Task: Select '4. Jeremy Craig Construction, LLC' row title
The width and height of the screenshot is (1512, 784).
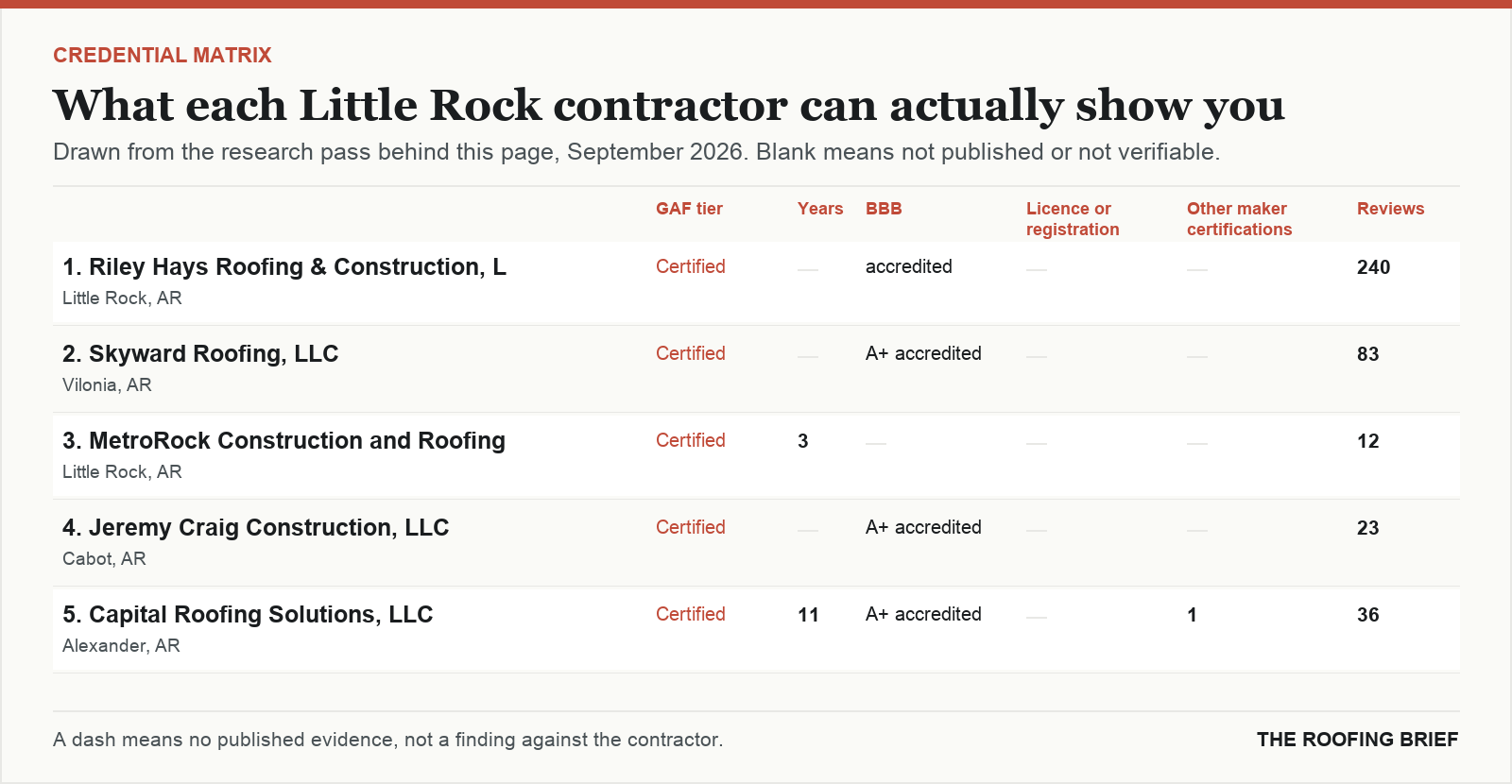Action: pos(255,528)
